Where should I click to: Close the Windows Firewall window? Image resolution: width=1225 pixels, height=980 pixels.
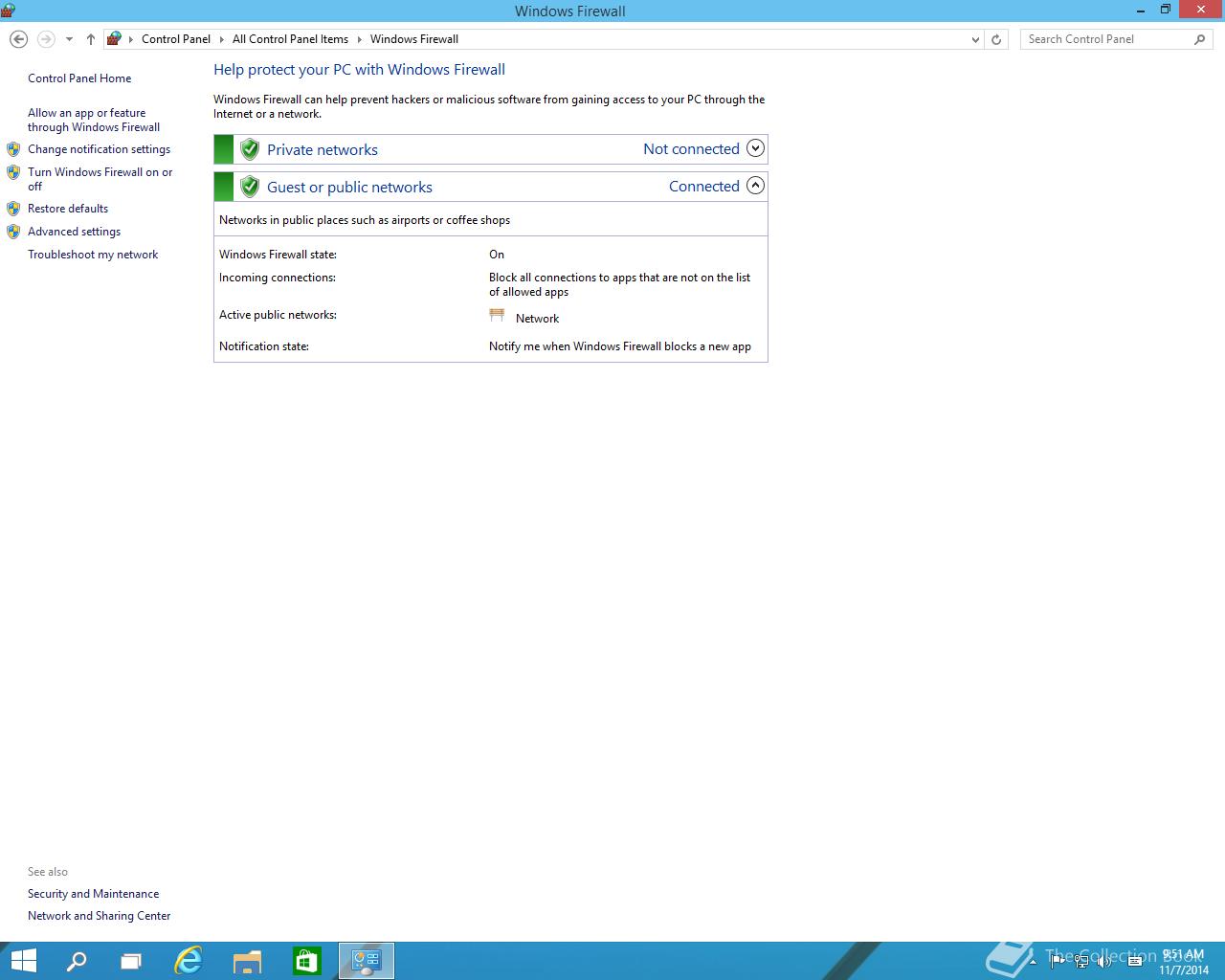point(1201,10)
